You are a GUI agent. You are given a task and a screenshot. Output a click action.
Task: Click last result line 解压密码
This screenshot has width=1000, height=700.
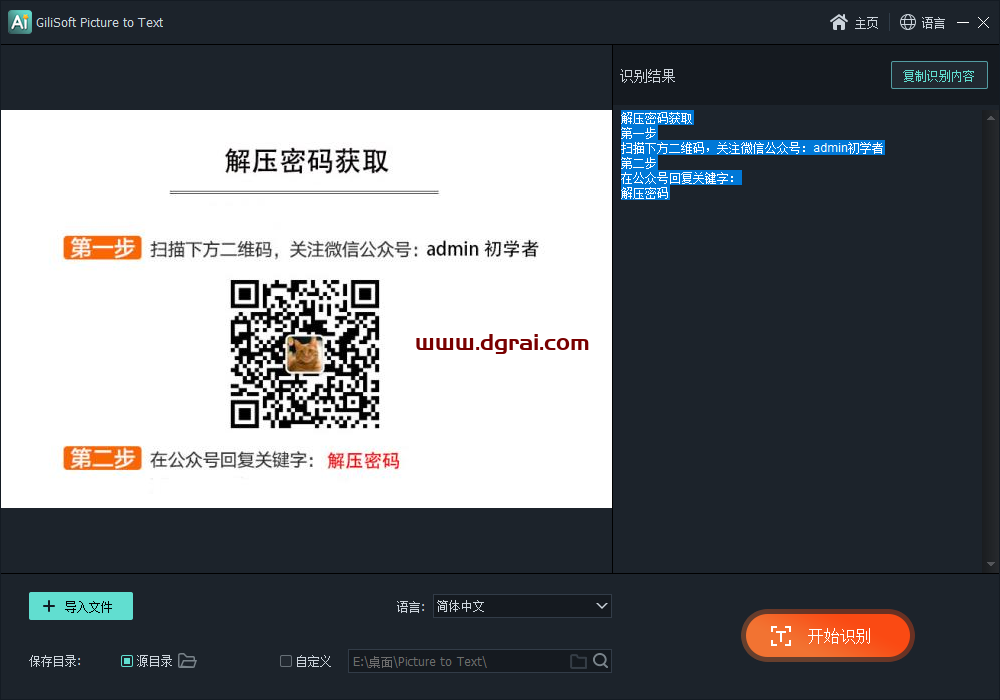(x=645, y=193)
